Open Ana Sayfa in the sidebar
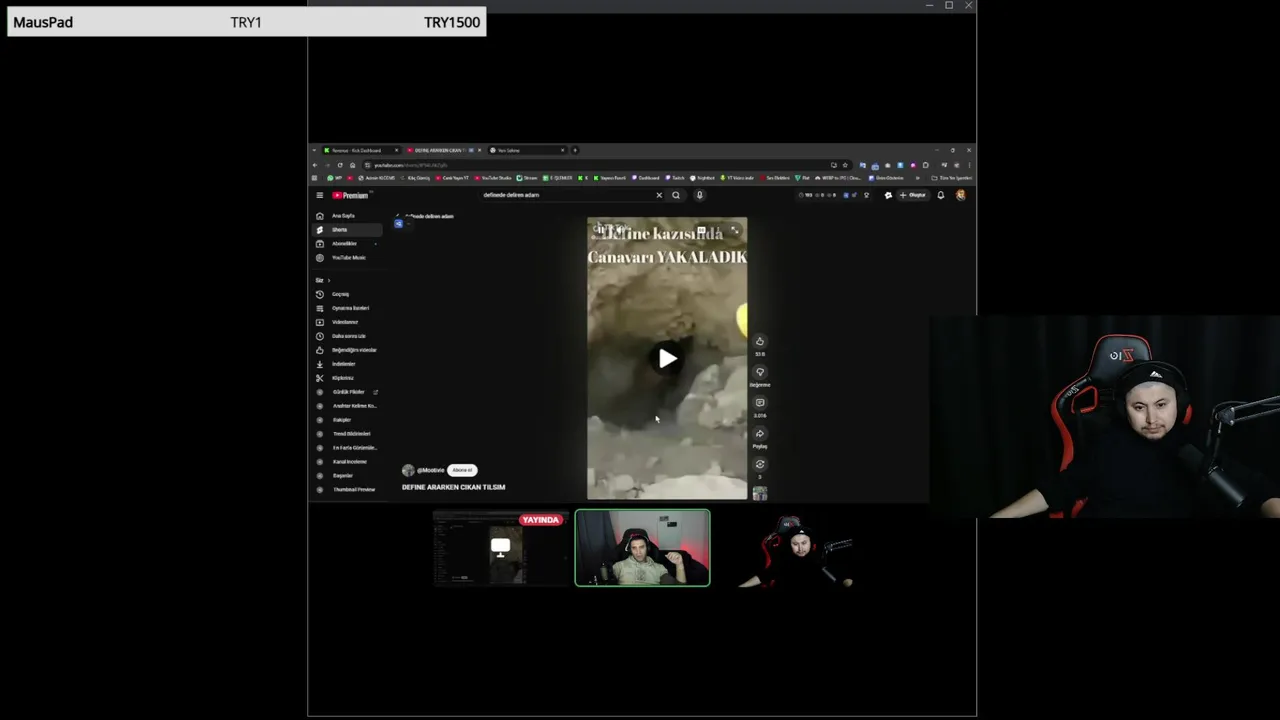 [x=347, y=216]
